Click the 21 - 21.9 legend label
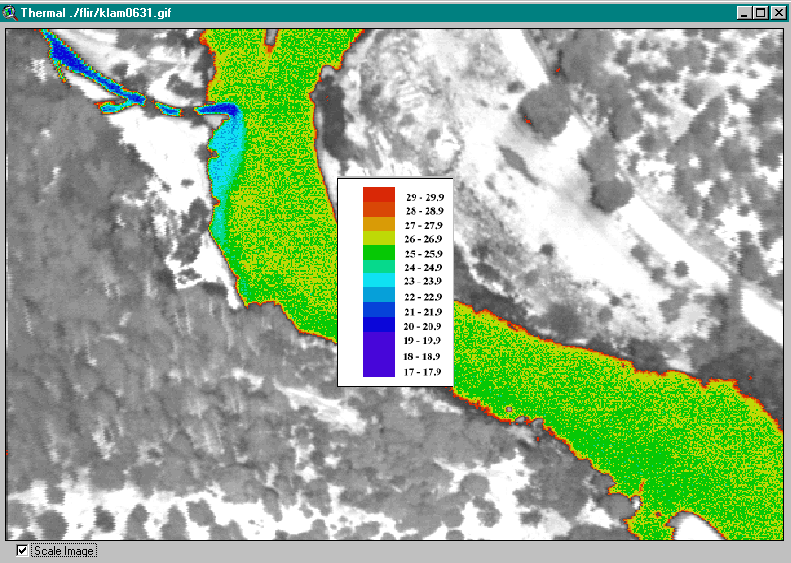The width and height of the screenshot is (791, 563). (x=423, y=312)
